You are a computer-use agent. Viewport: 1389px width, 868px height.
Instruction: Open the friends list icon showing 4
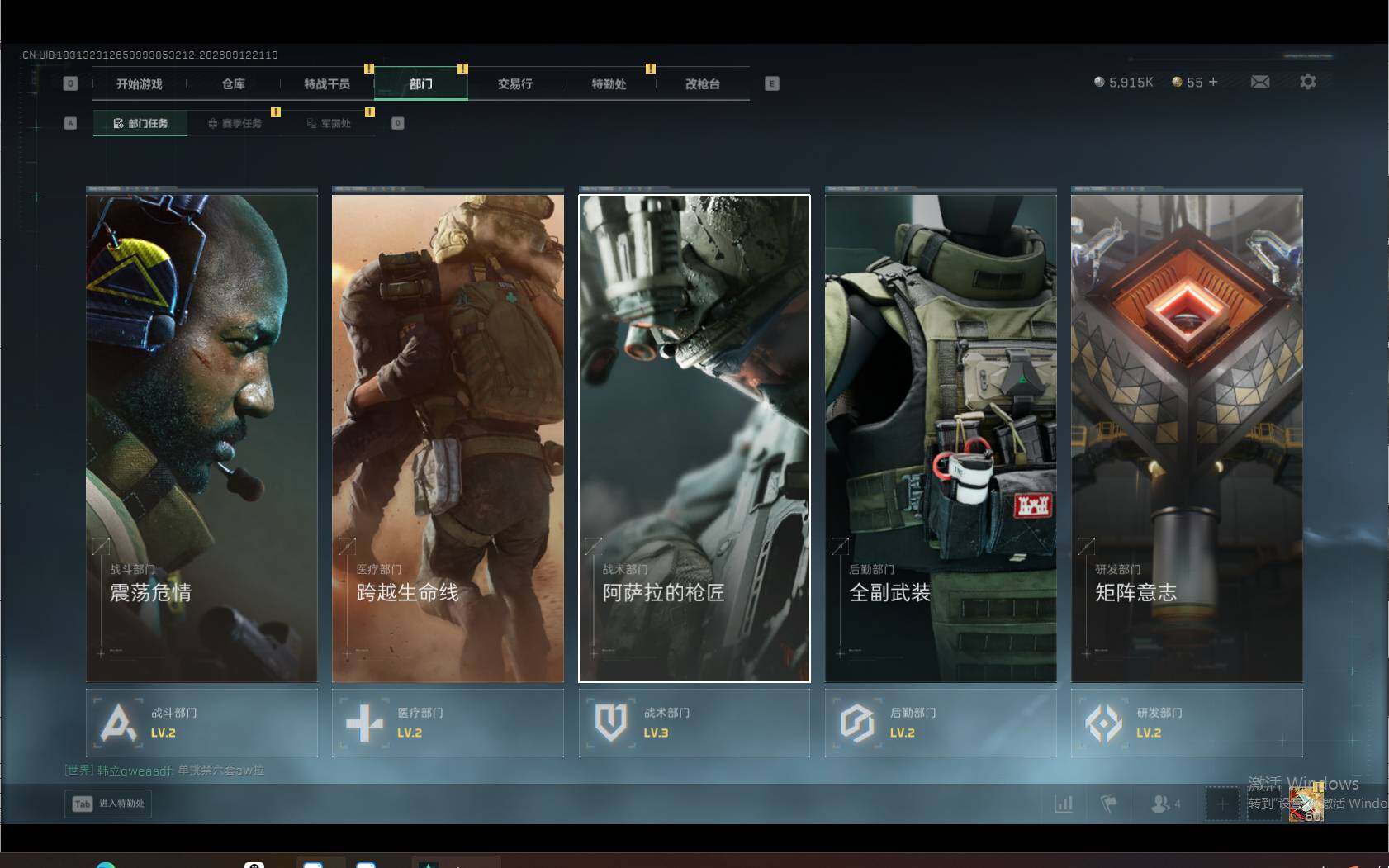point(1165,803)
